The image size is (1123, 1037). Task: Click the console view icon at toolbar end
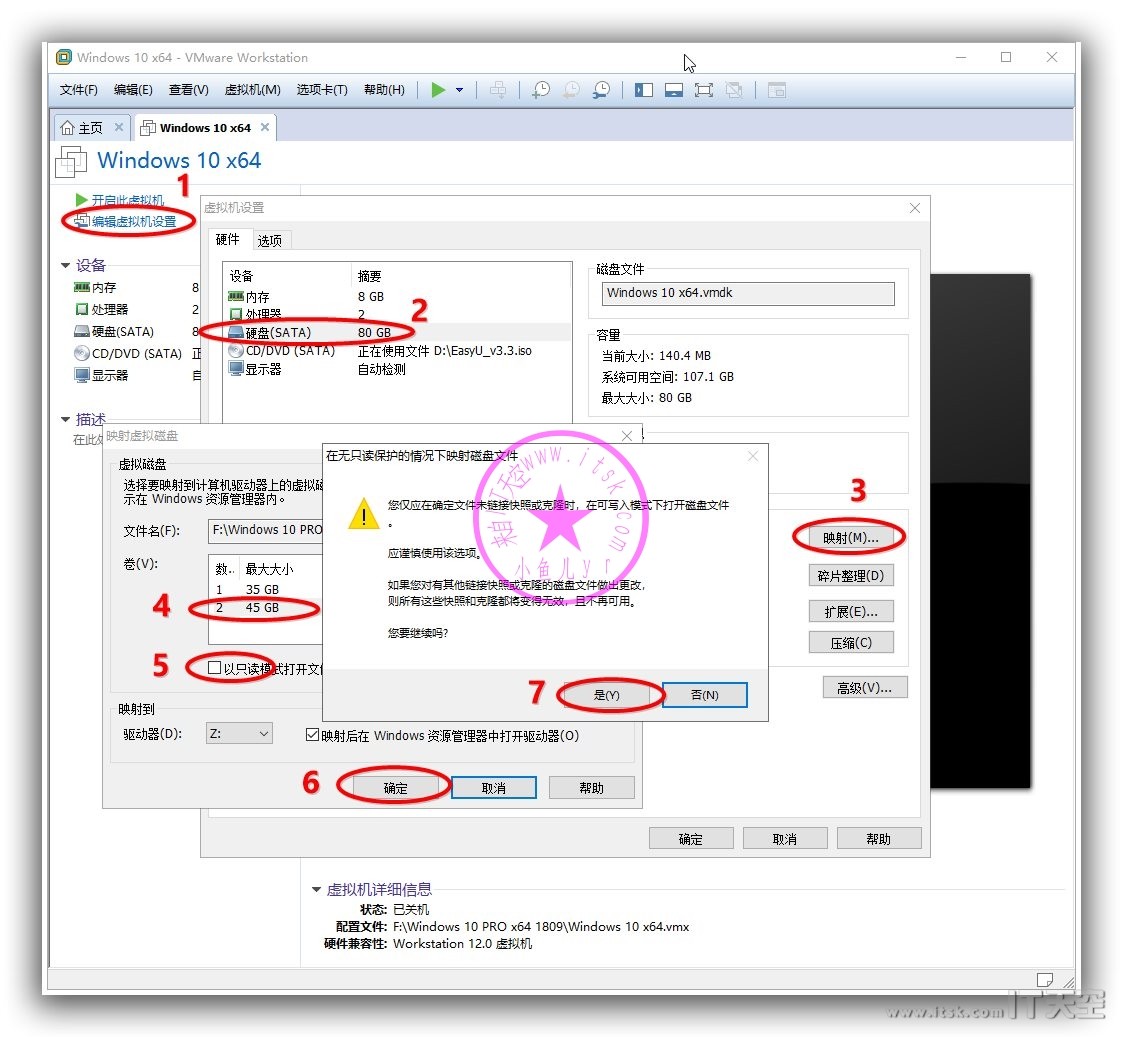[776, 90]
